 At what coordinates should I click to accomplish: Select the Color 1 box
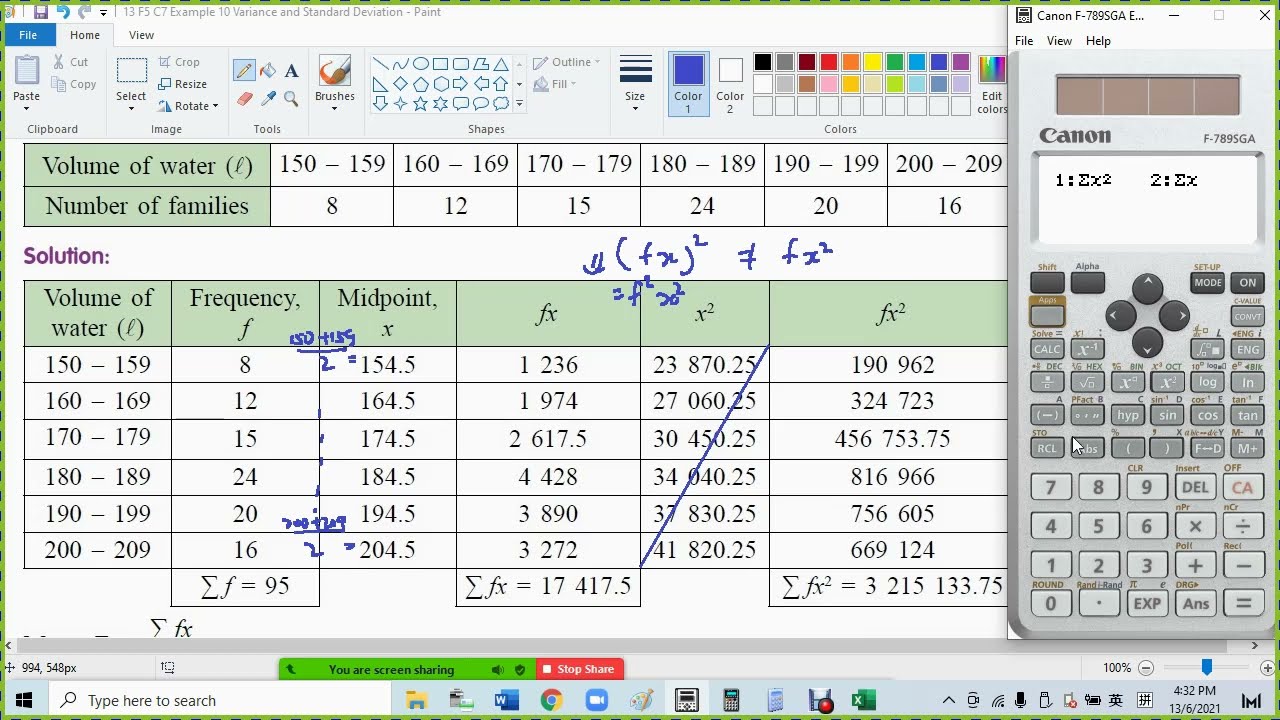pos(688,84)
